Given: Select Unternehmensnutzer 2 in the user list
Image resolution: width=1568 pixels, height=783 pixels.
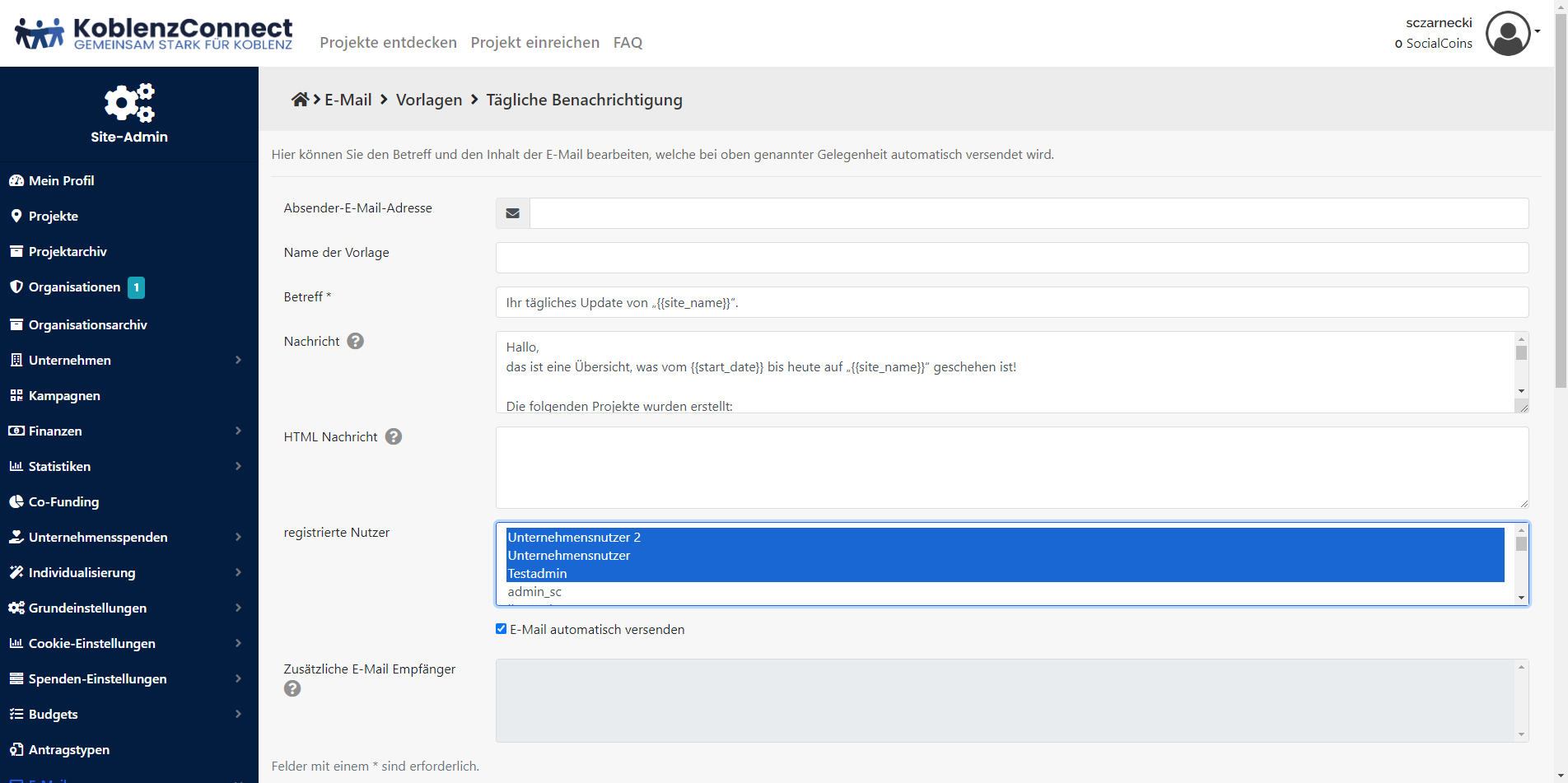Looking at the screenshot, I should (x=574, y=537).
